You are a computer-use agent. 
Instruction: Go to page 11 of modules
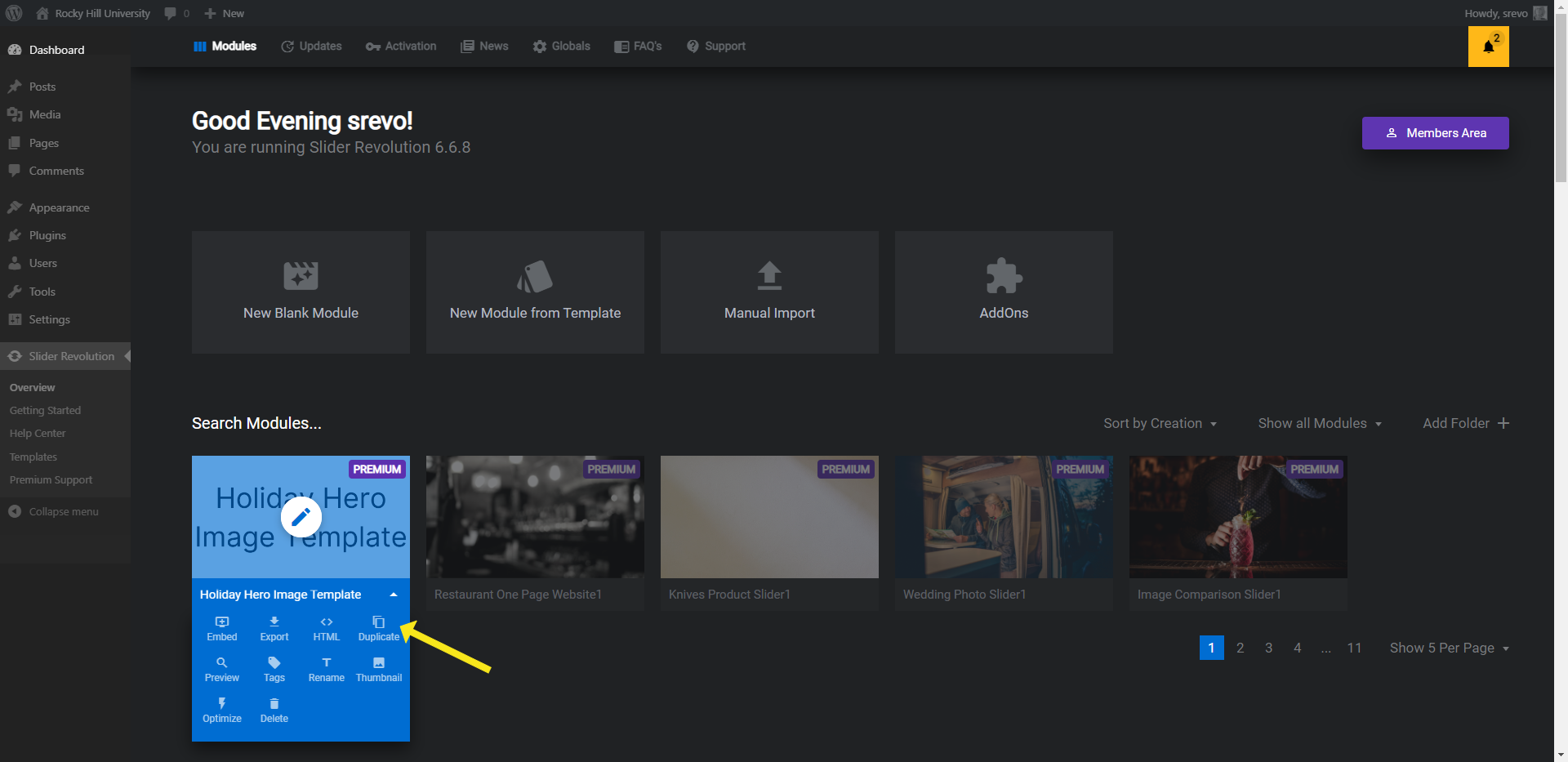point(1354,648)
